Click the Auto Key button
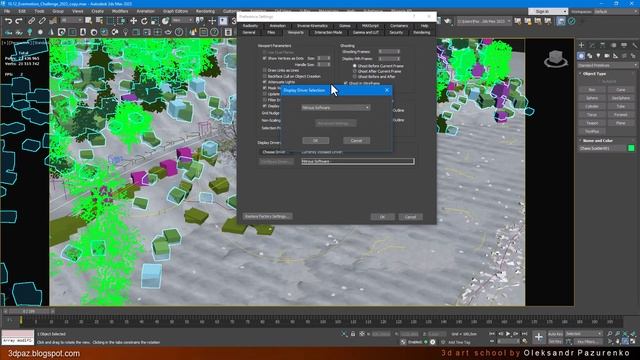The height and width of the screenshot is (360, 640). click(x=555, y=334)
